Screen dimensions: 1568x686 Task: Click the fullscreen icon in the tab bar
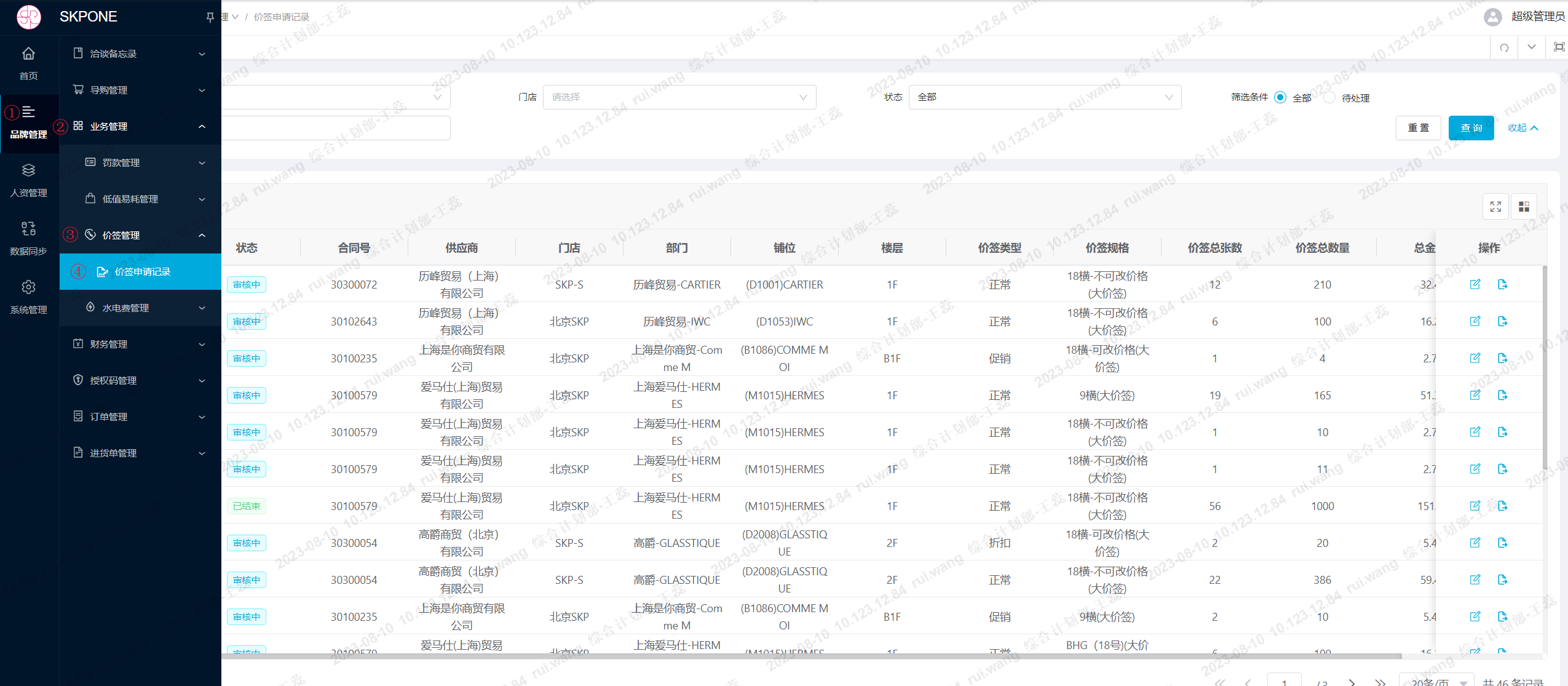coord(1559,47)
